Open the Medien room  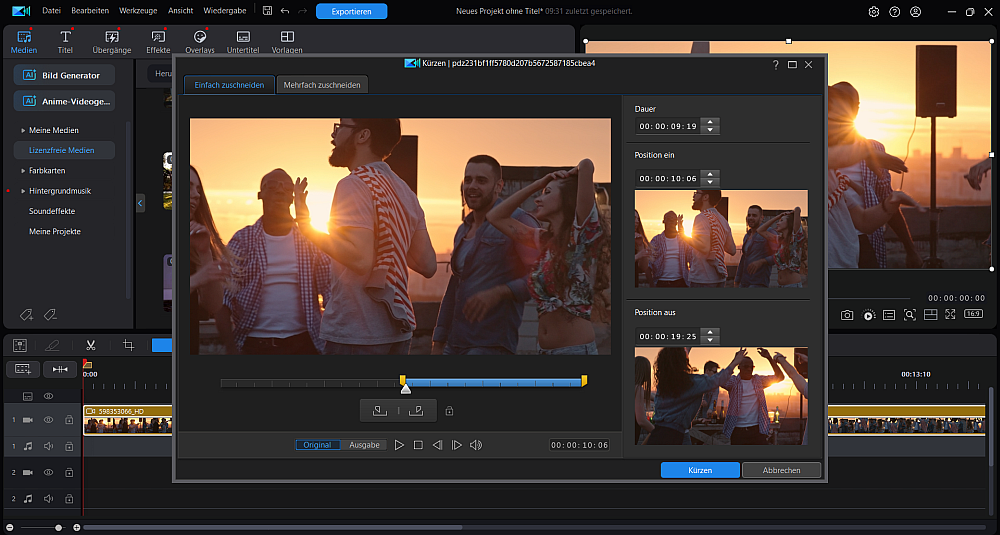point(24,42)
